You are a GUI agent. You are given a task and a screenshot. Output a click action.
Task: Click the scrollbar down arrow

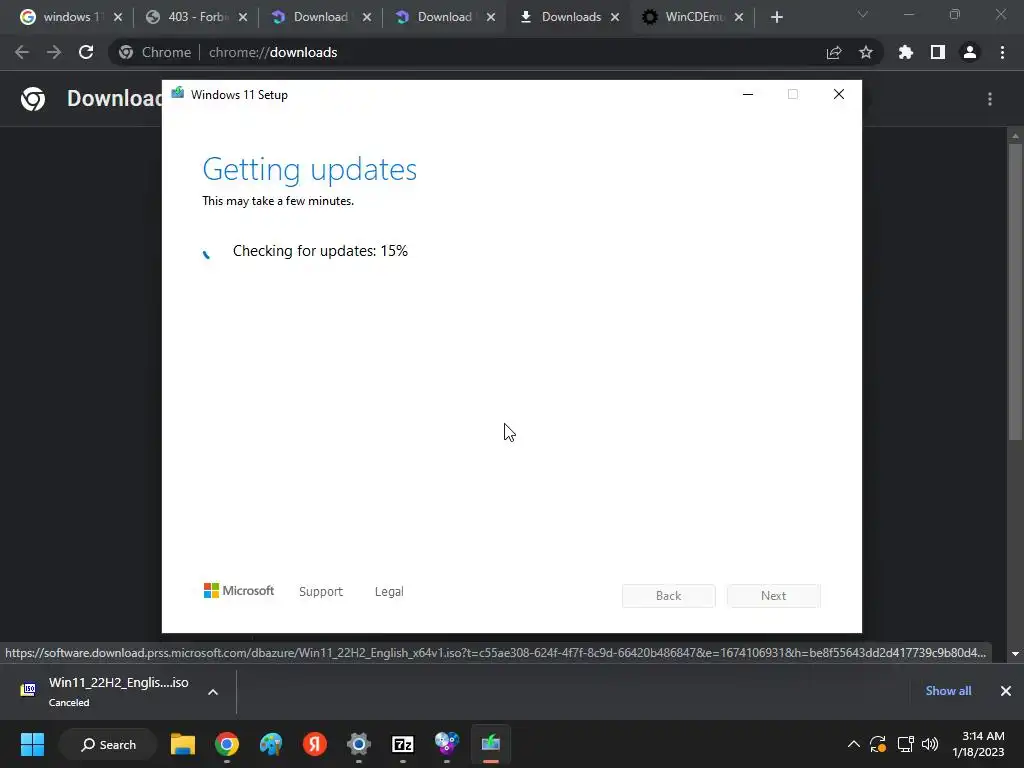coord(1015,654)
